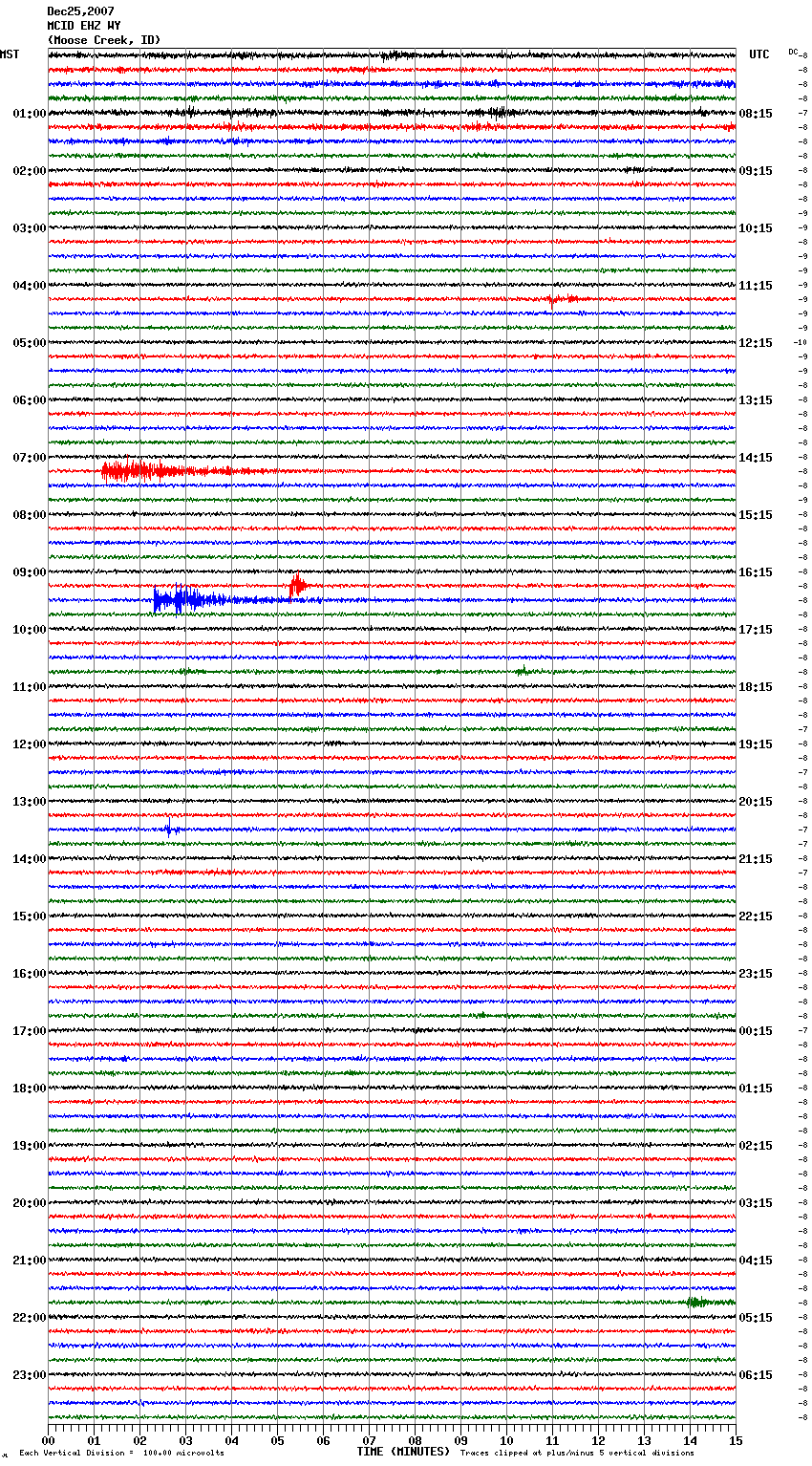Screen dimensions: 812x1466
Task: Click the date label Dec25,2007
Action: coord(80,11)
